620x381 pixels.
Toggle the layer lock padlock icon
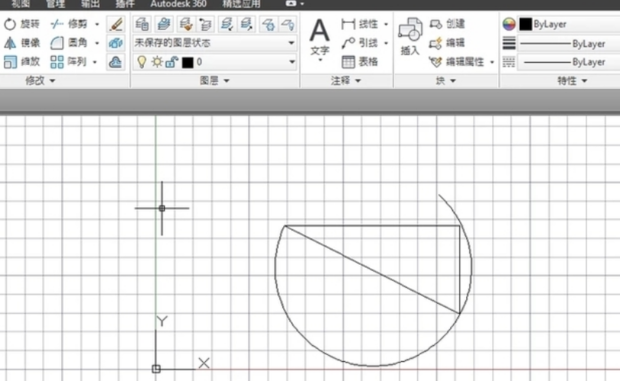coord(172,62)
